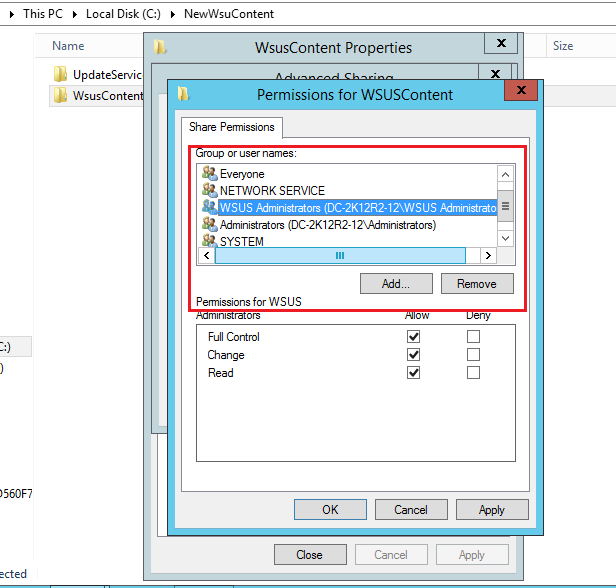Expand the NewWsuContent breadcrumb arrow
The height and width of the screenshot is (588, 616).
[173, 15]
